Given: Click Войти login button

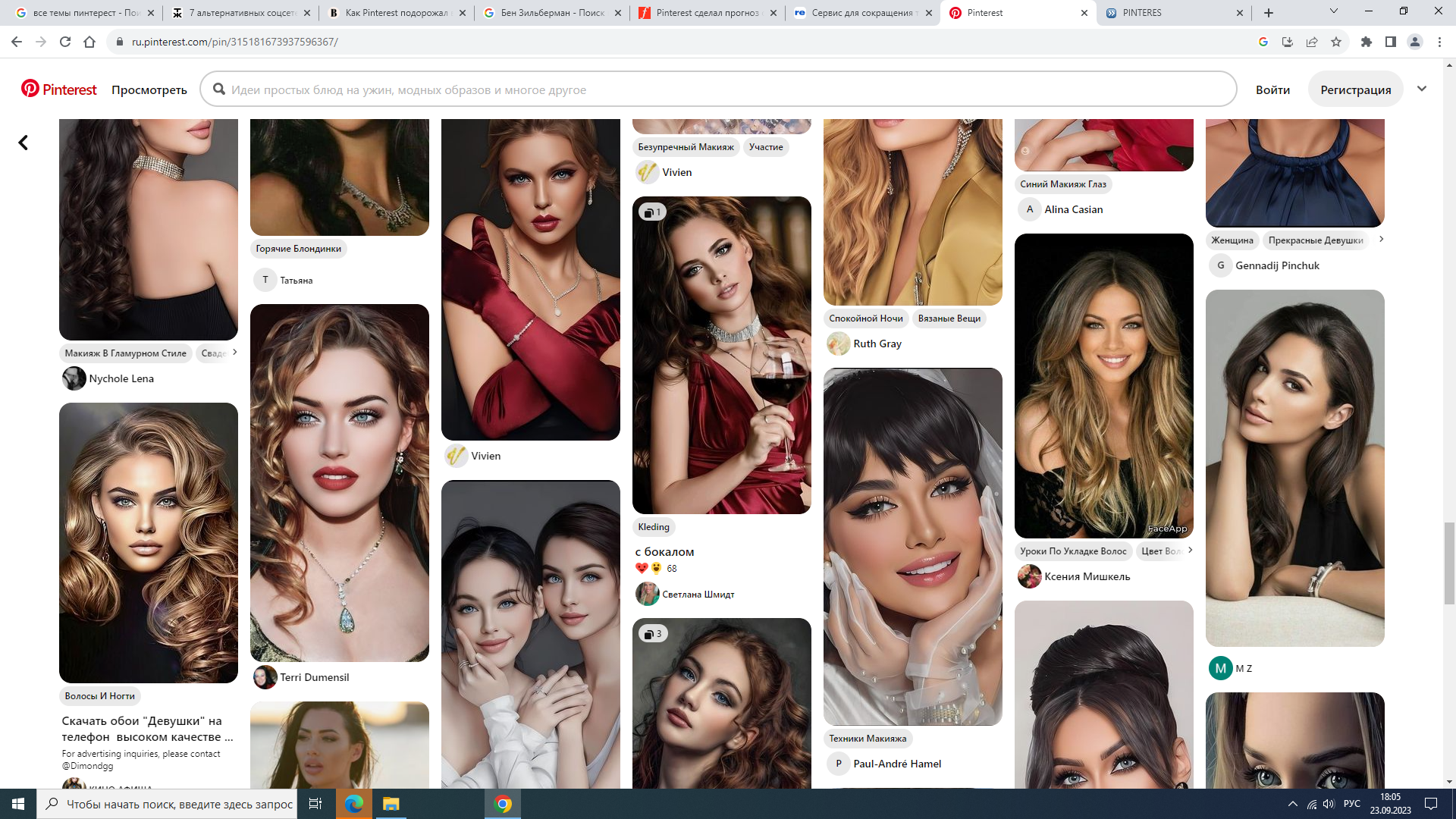Looking at the screenshot, I should pyautogui.click(x=1272, y=89).
